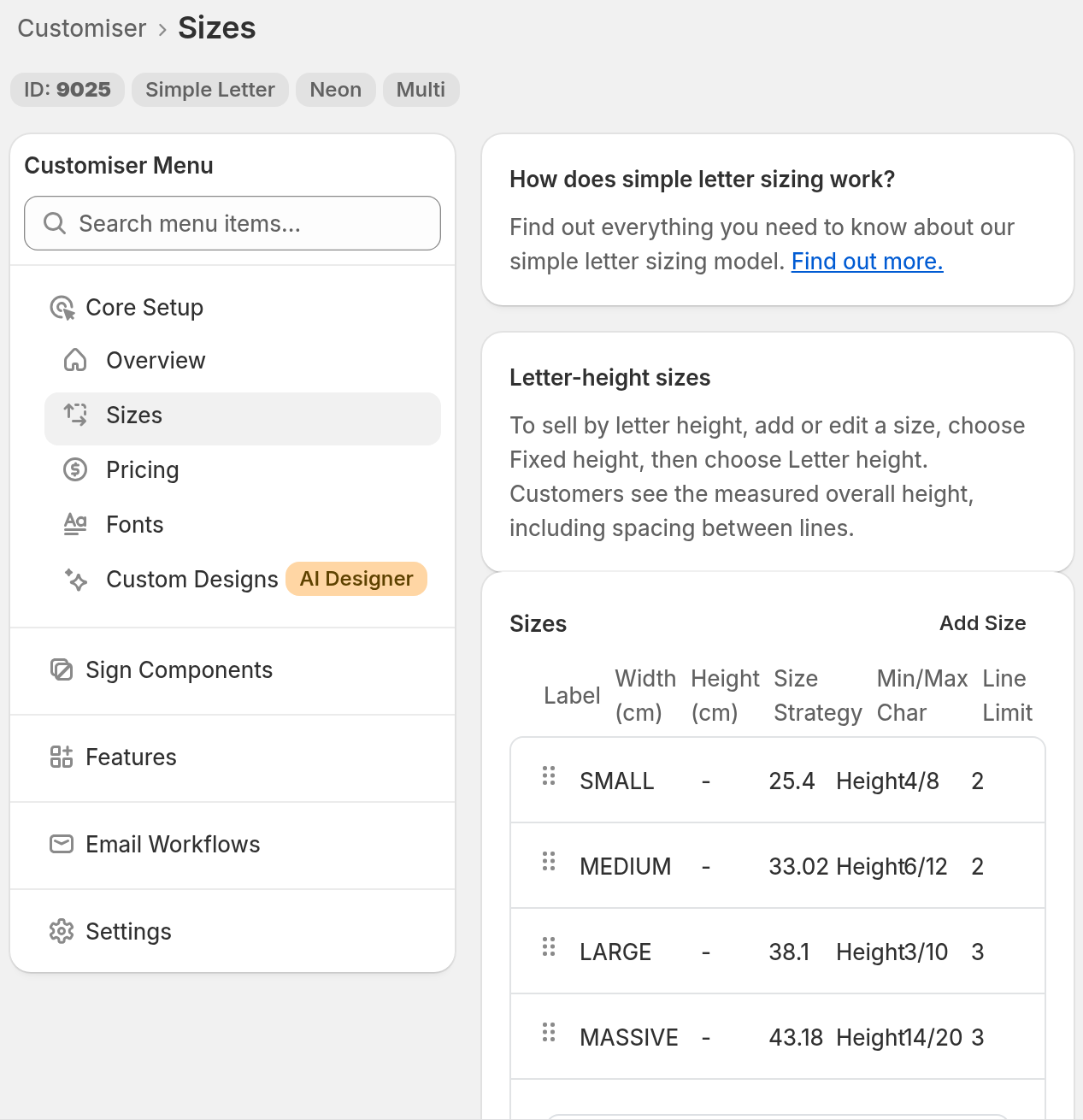Screen dimensions: 1083x1120
Task: Select the LARGE size label
Action: coord(615,952)
